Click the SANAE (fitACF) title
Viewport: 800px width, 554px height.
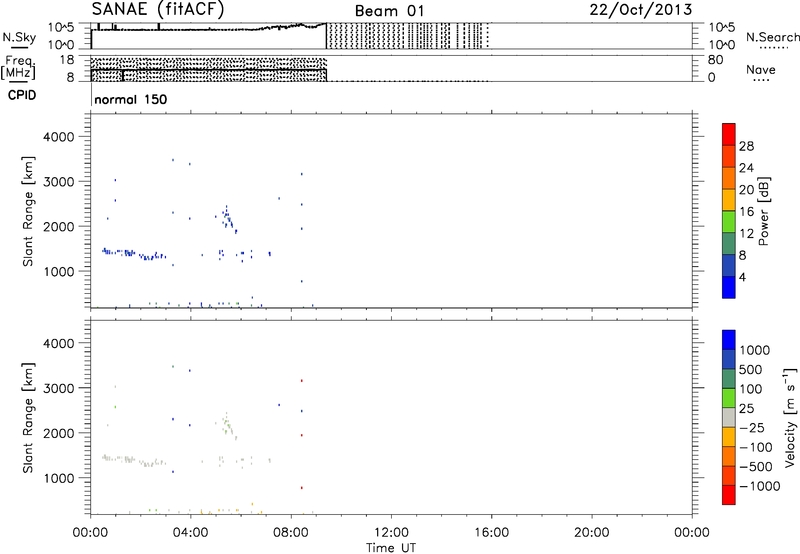(x=158, y=9)
